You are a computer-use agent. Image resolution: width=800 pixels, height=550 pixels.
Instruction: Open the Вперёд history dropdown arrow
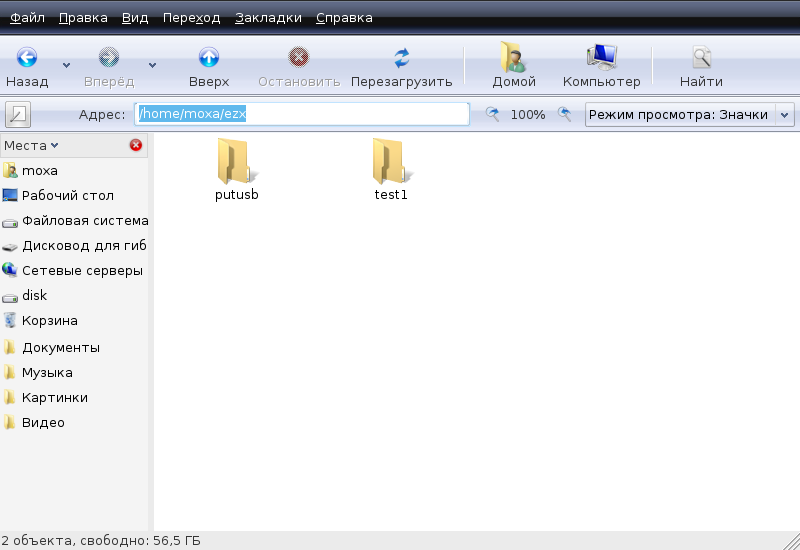click(153, 65)
